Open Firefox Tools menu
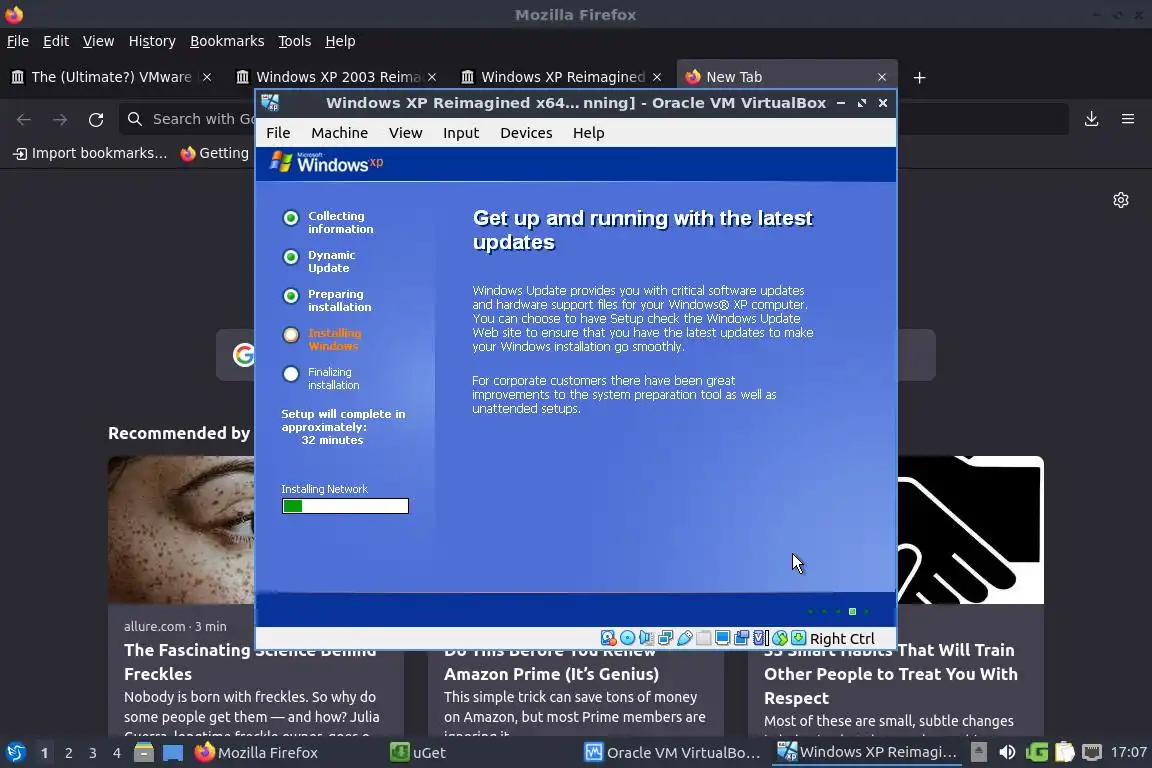1152x768 pixels. coord(295,41)
